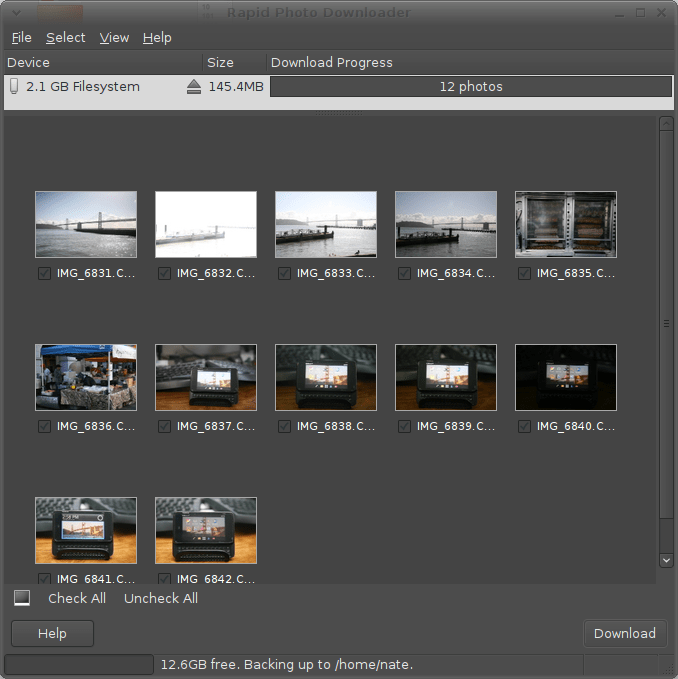
Task: Toggle checkbox for IMG_6835
Action: click(524, 273)
